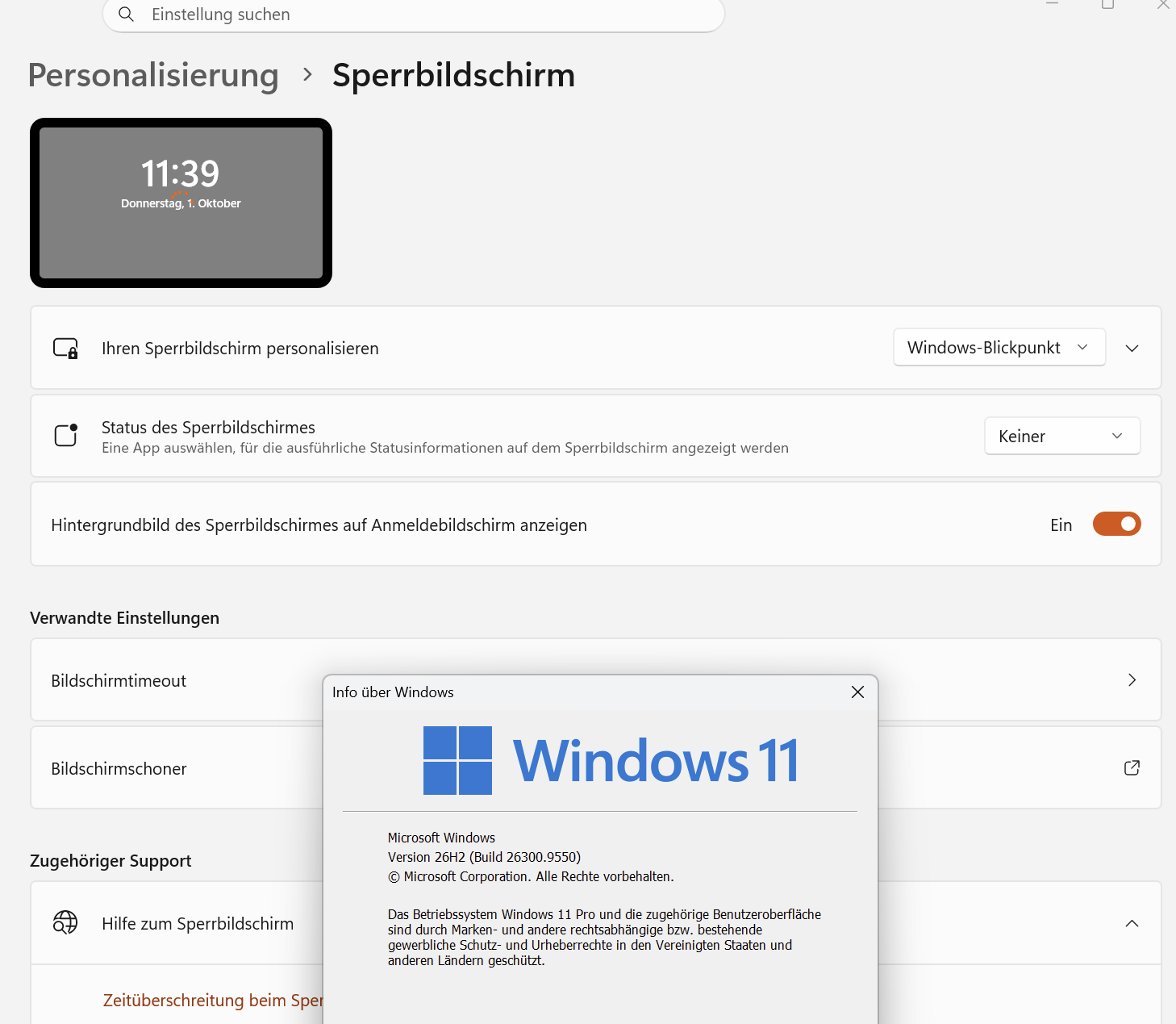Click the Hilfe zum Sperrbildschirm label
The image size is (1176, 1024).
pos(198,924)
